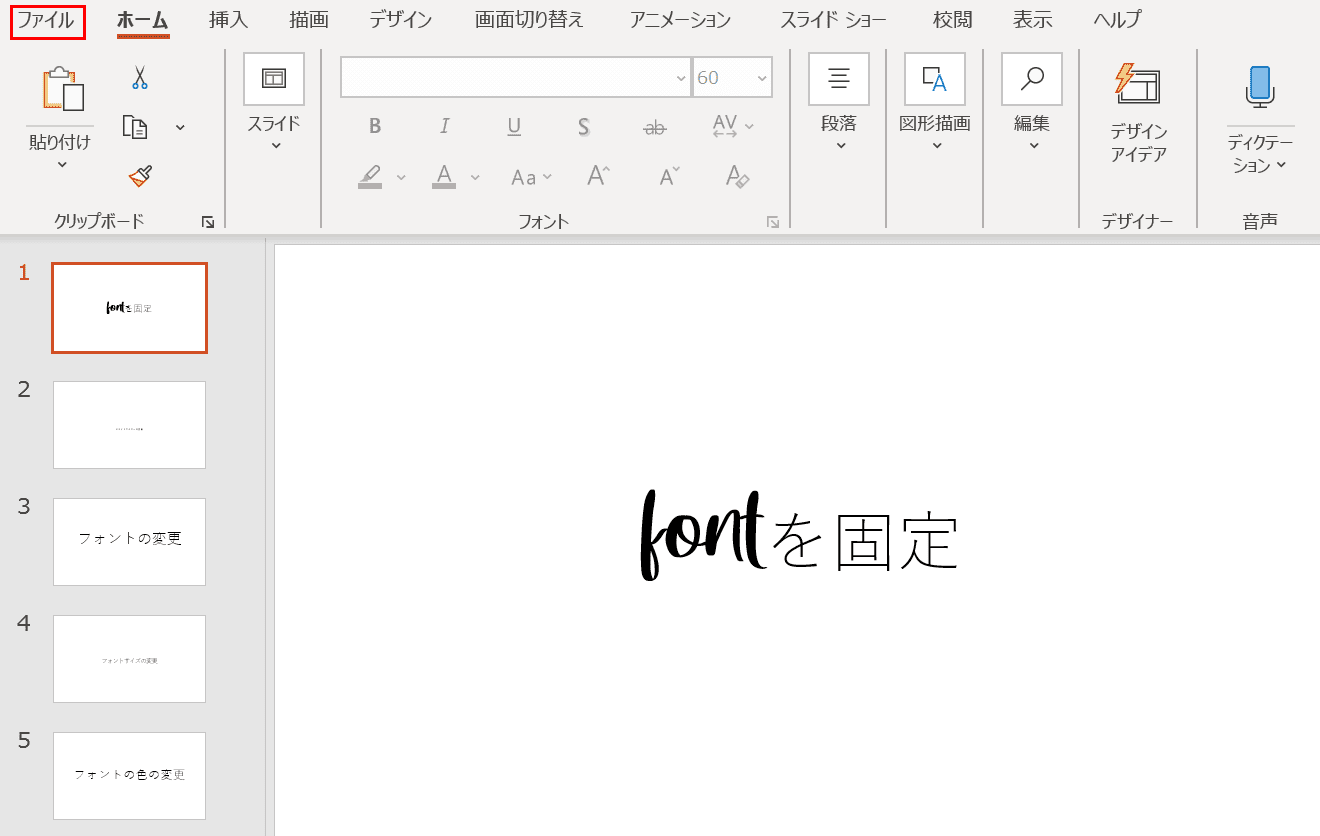Select the format painter brush
1320x836 pixels.
coord(140,177)
